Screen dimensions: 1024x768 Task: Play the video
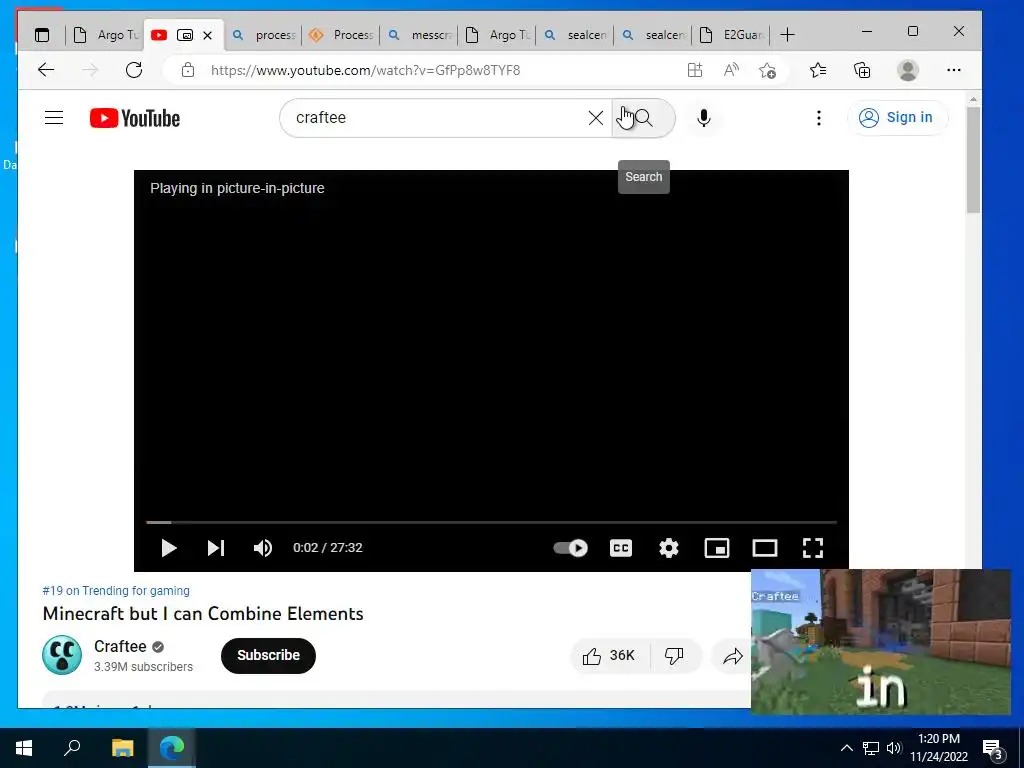click(x=168, y=547)
